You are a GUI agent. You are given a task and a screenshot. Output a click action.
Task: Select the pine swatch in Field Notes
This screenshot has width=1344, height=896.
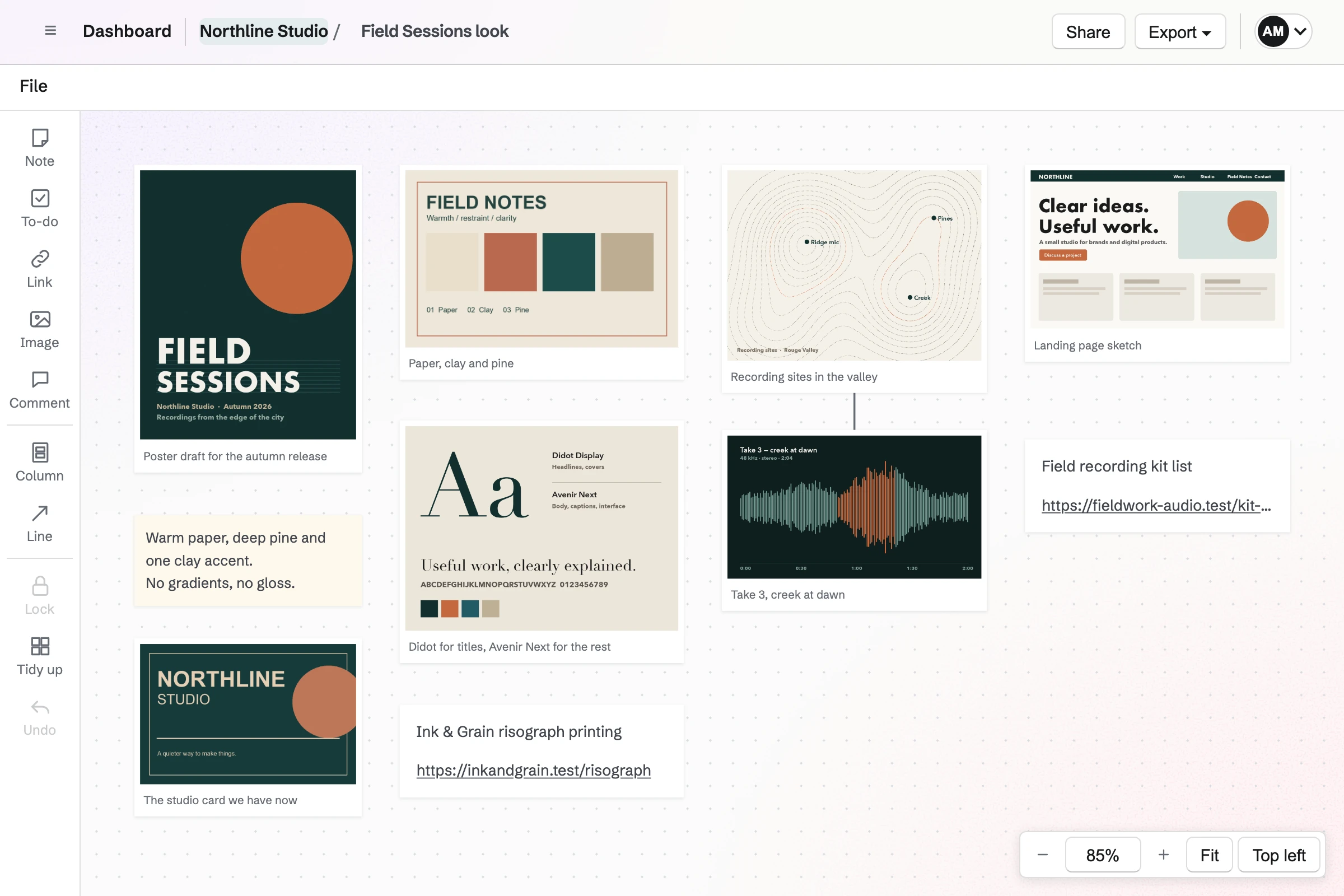click(568, 262)
